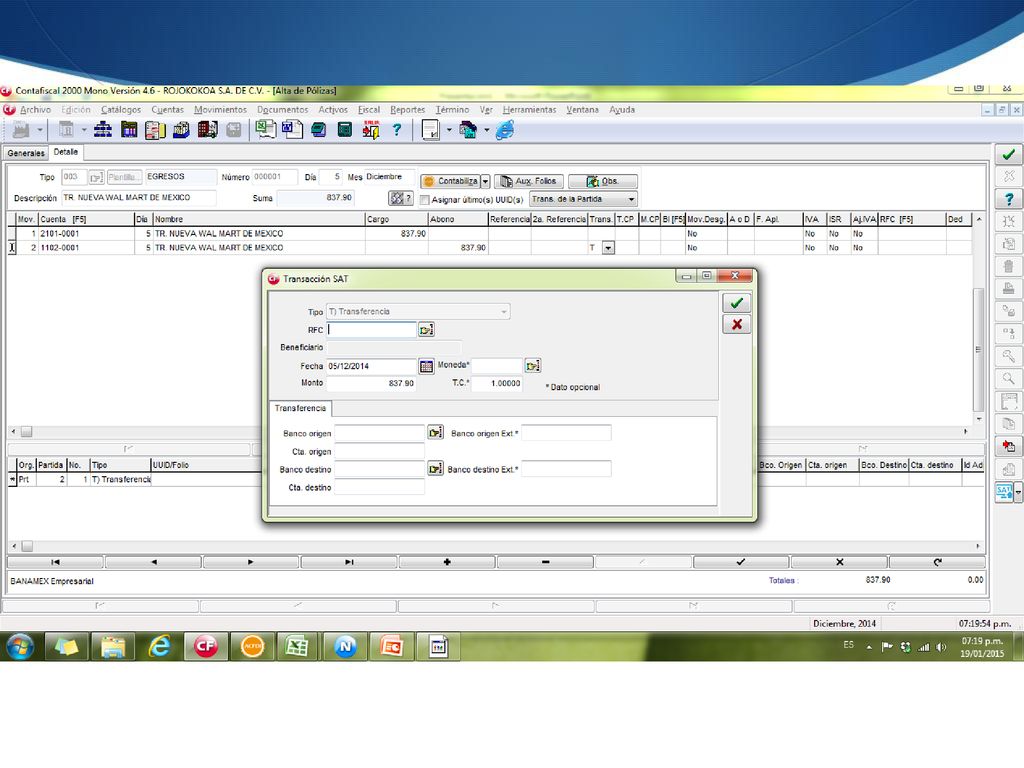Expand the Tipo T) Transferencia dropdown
1024x768 pixels.
[504, 312]
